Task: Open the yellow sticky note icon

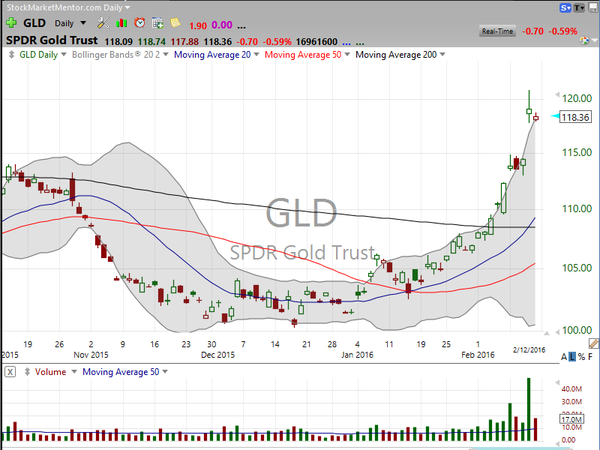Action: (175, 23)
